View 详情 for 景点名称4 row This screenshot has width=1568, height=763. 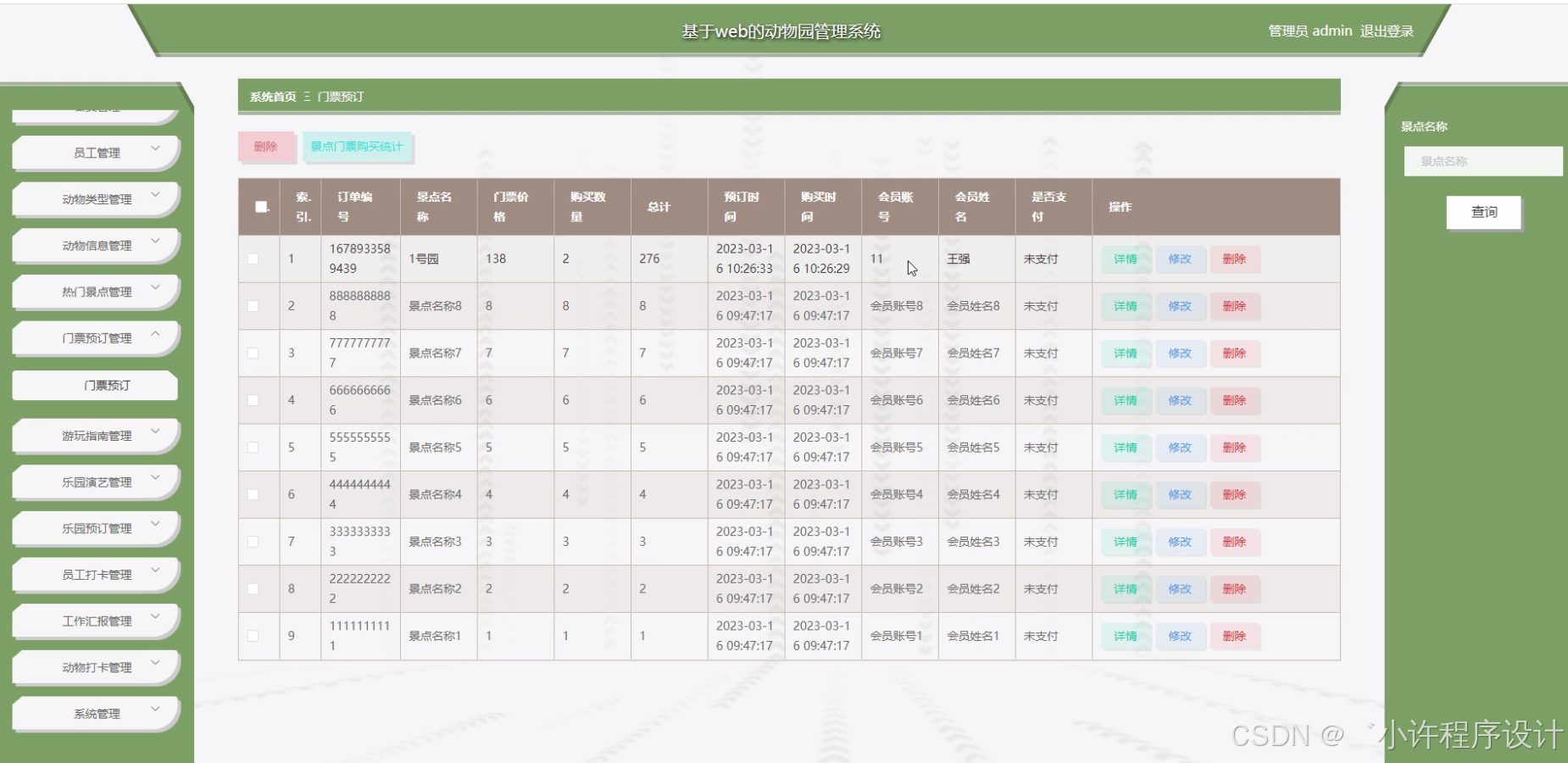[x=1126, y=494]
